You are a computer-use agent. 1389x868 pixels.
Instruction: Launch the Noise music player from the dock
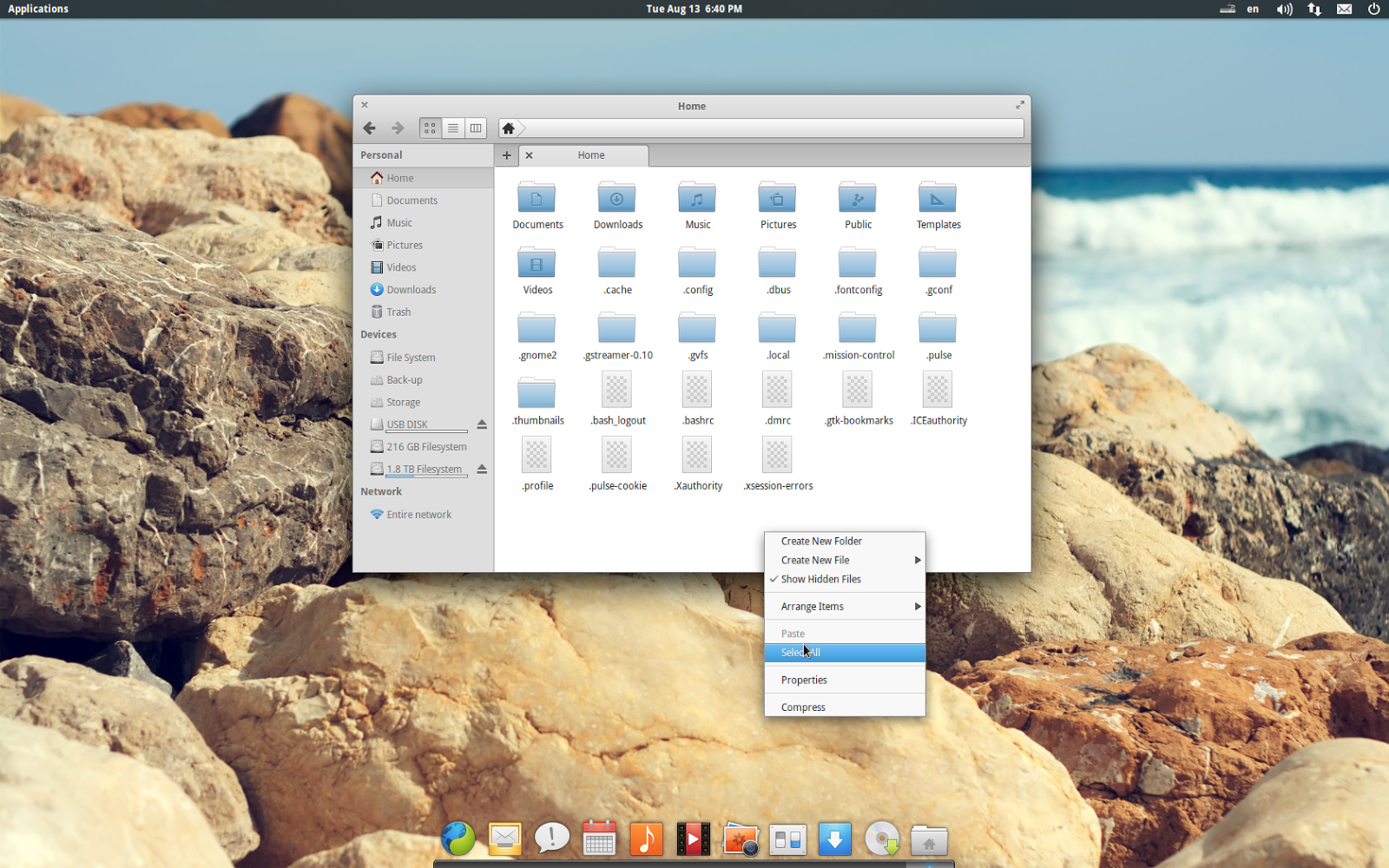coord(646,838)
